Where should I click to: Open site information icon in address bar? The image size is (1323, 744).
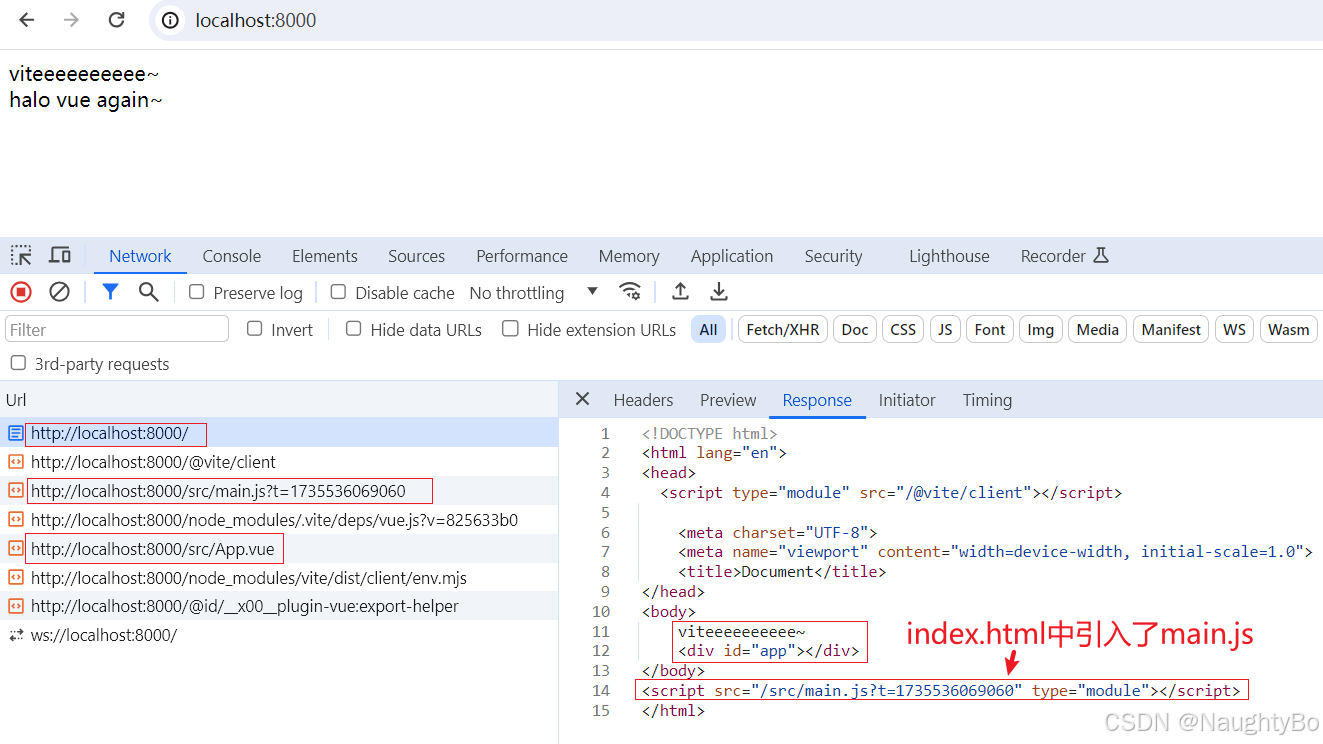tap(172, 20)
